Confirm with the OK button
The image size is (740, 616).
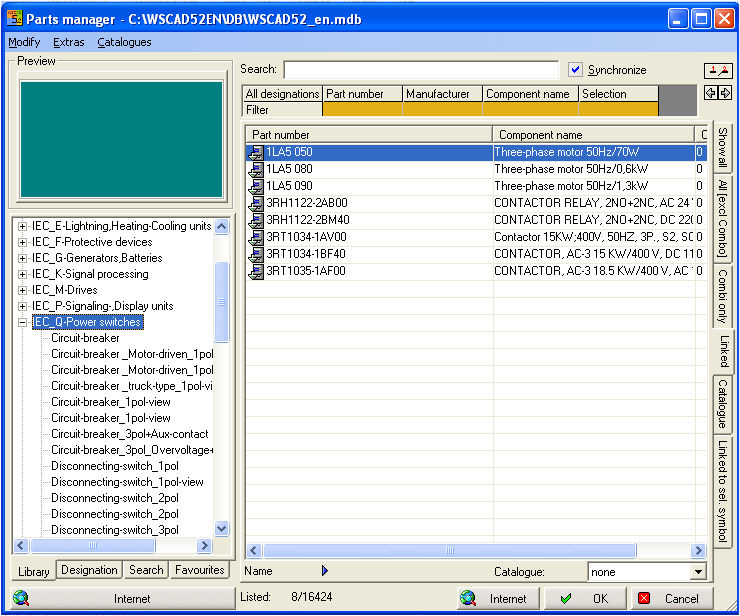point(586,599)
